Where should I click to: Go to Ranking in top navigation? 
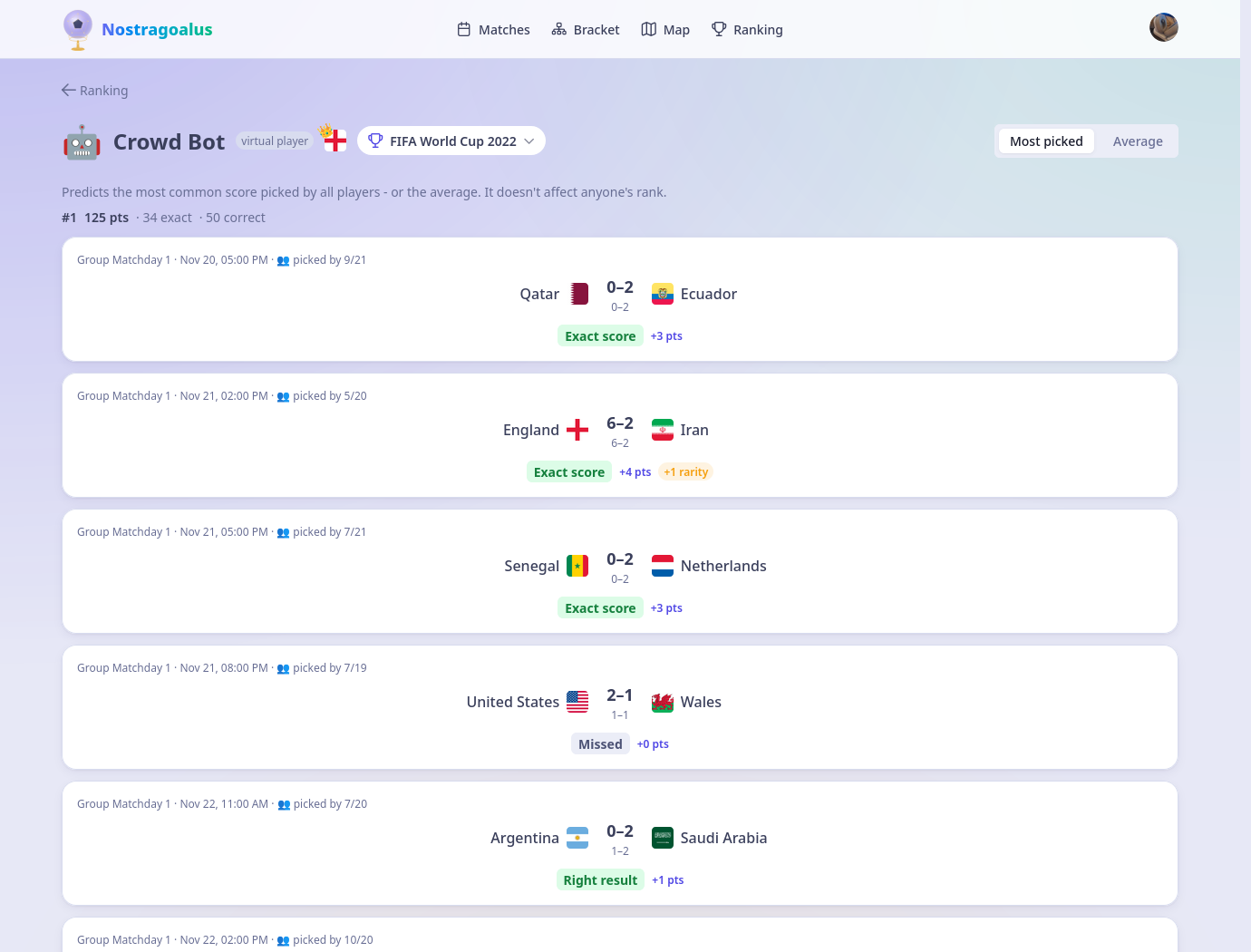click(x=747, y=30)
